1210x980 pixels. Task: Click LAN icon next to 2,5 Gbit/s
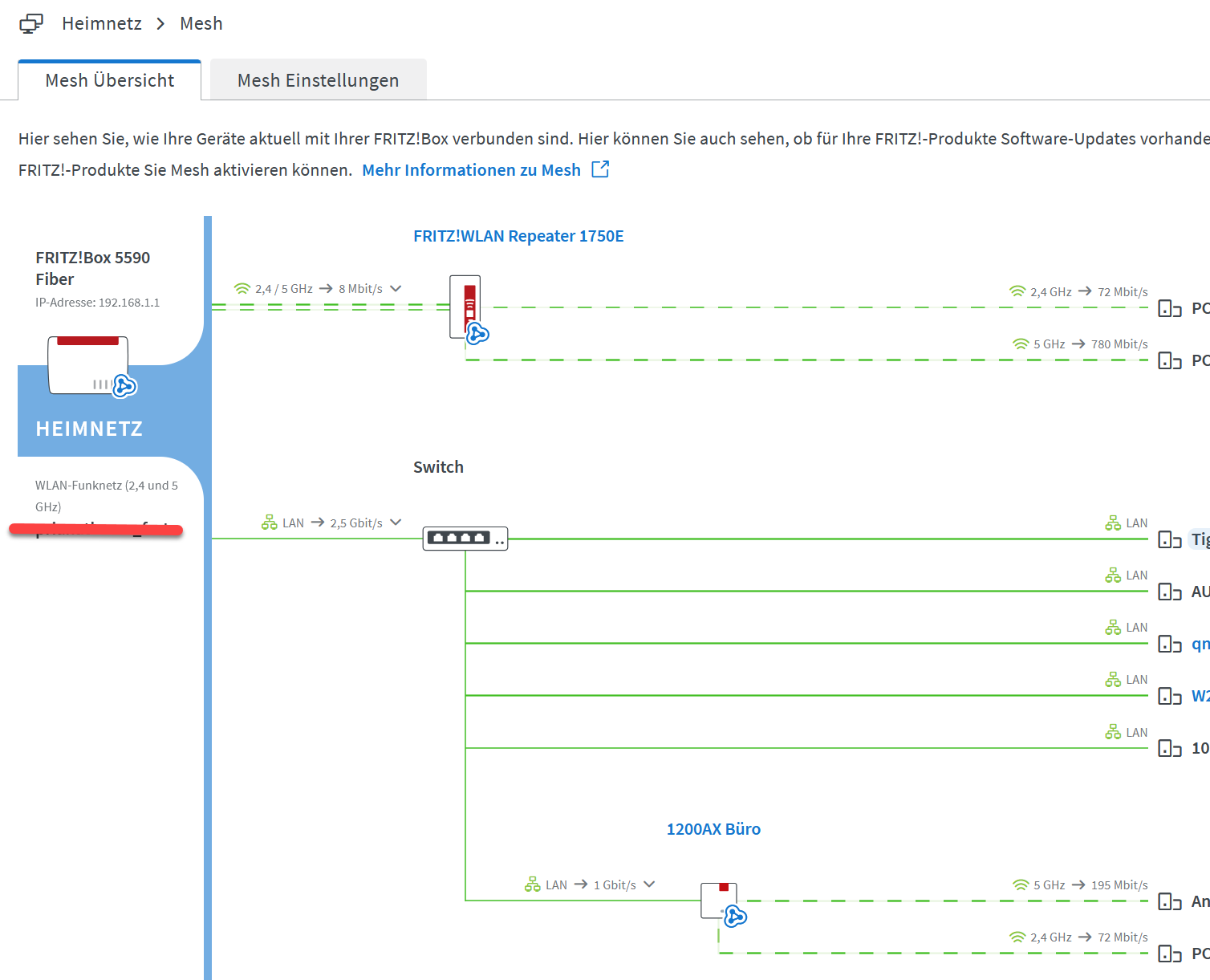click(x=270, y=523)
